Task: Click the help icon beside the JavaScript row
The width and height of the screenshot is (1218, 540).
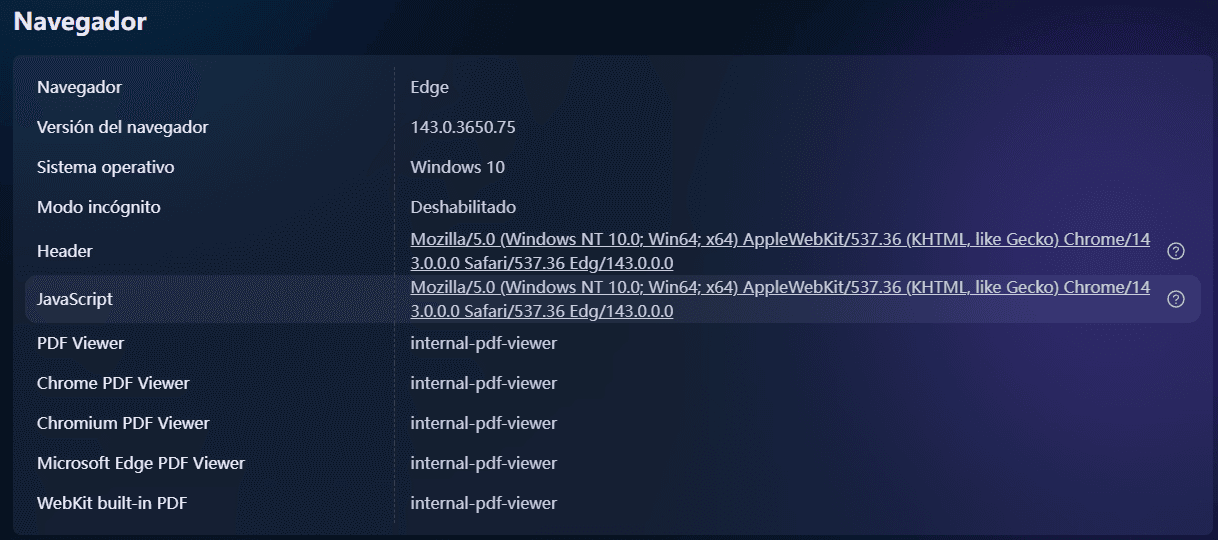Action: coord(1176,299)
